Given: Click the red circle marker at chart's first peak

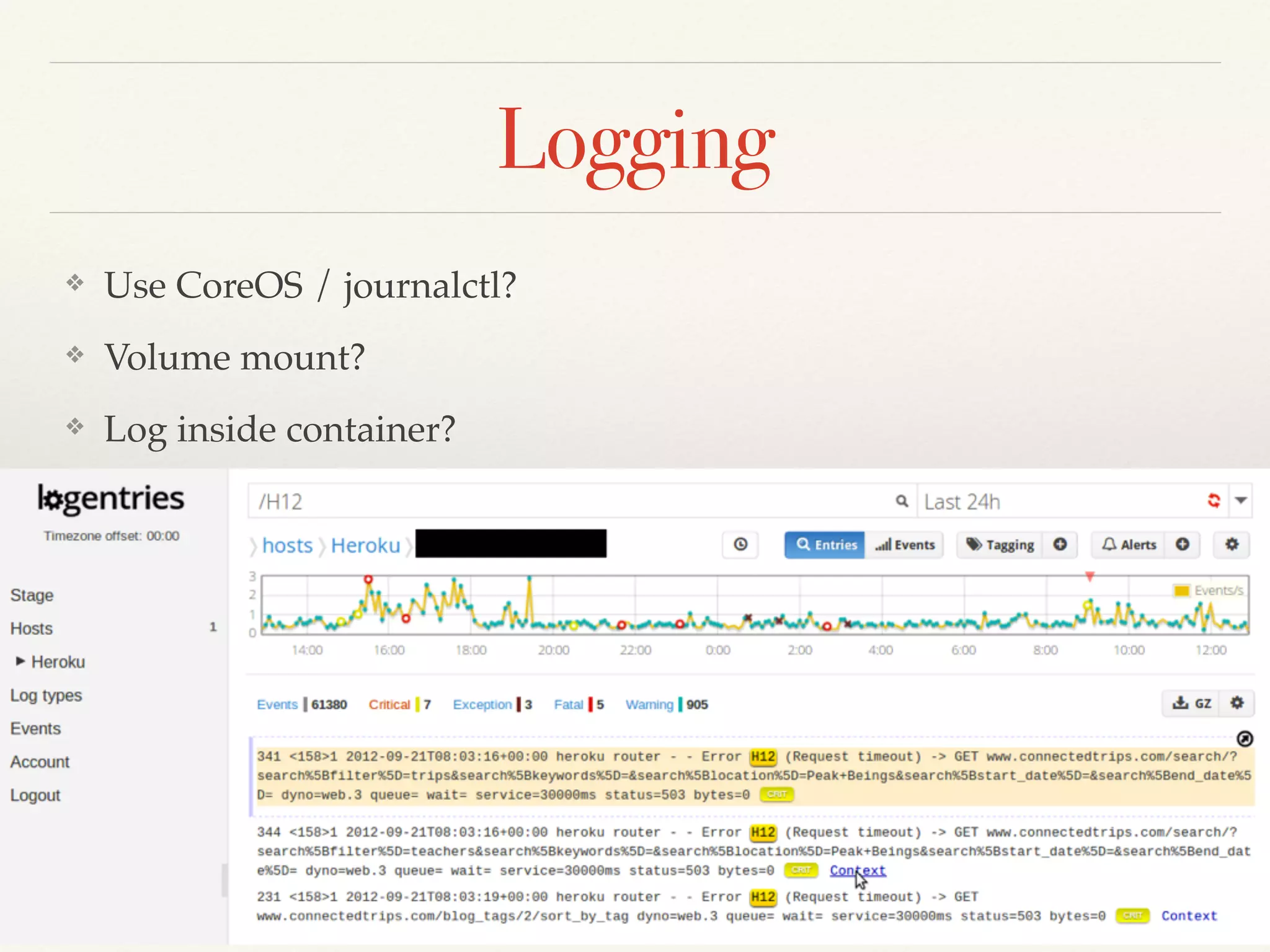Looking at the screenshot, I should (368, 580).
